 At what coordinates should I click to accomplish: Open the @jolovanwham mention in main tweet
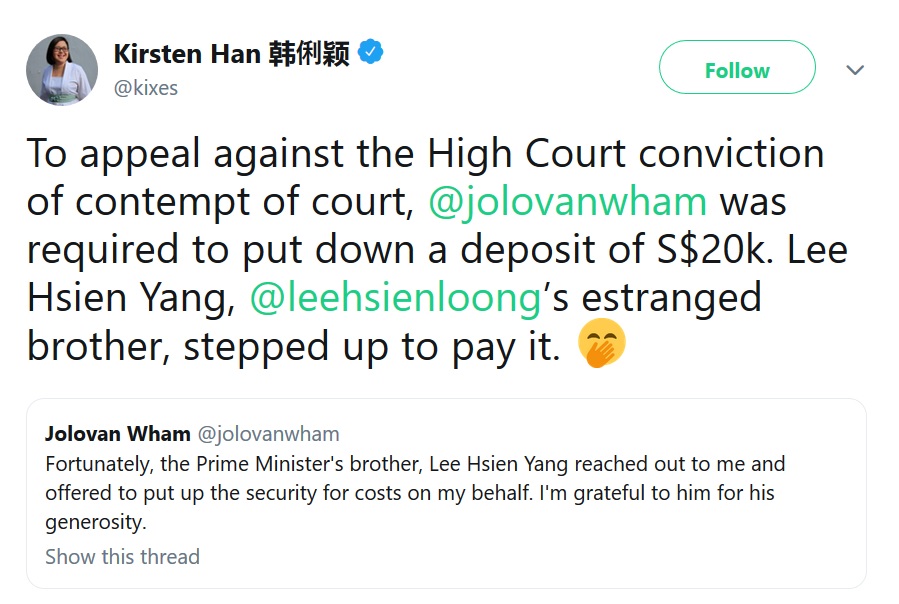[x=567, y=201]
